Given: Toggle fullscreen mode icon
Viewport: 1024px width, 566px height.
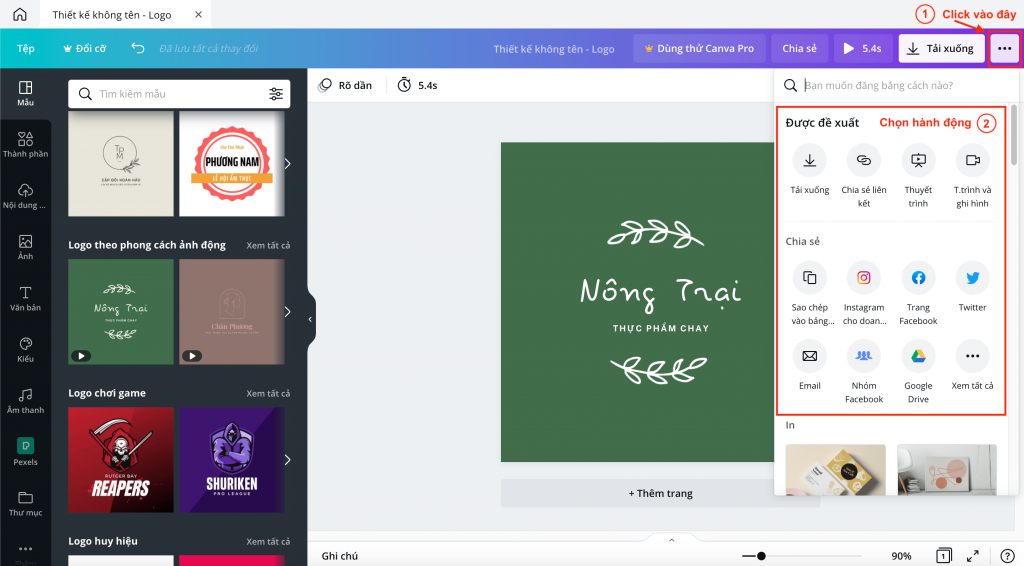Looking at the screenshot, I should tap(972, 556).
